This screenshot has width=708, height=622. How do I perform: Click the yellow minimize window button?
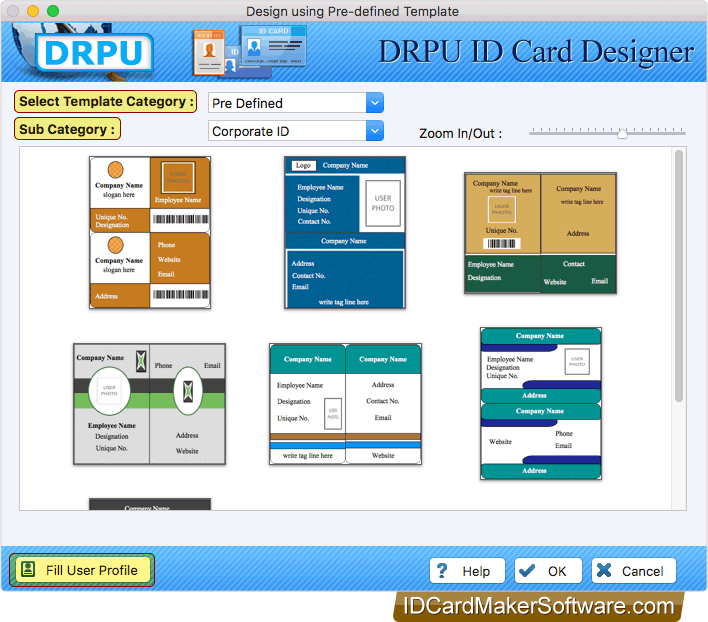[33, 11]
